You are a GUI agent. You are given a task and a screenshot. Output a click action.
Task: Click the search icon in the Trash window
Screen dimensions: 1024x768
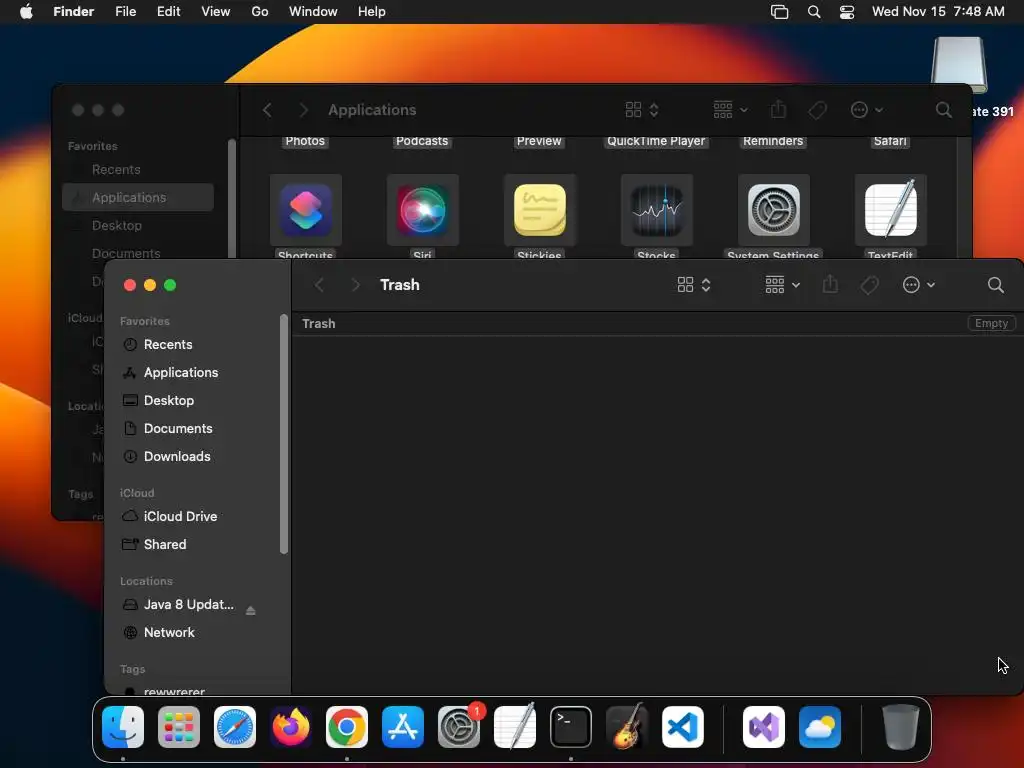coord(995,285)
